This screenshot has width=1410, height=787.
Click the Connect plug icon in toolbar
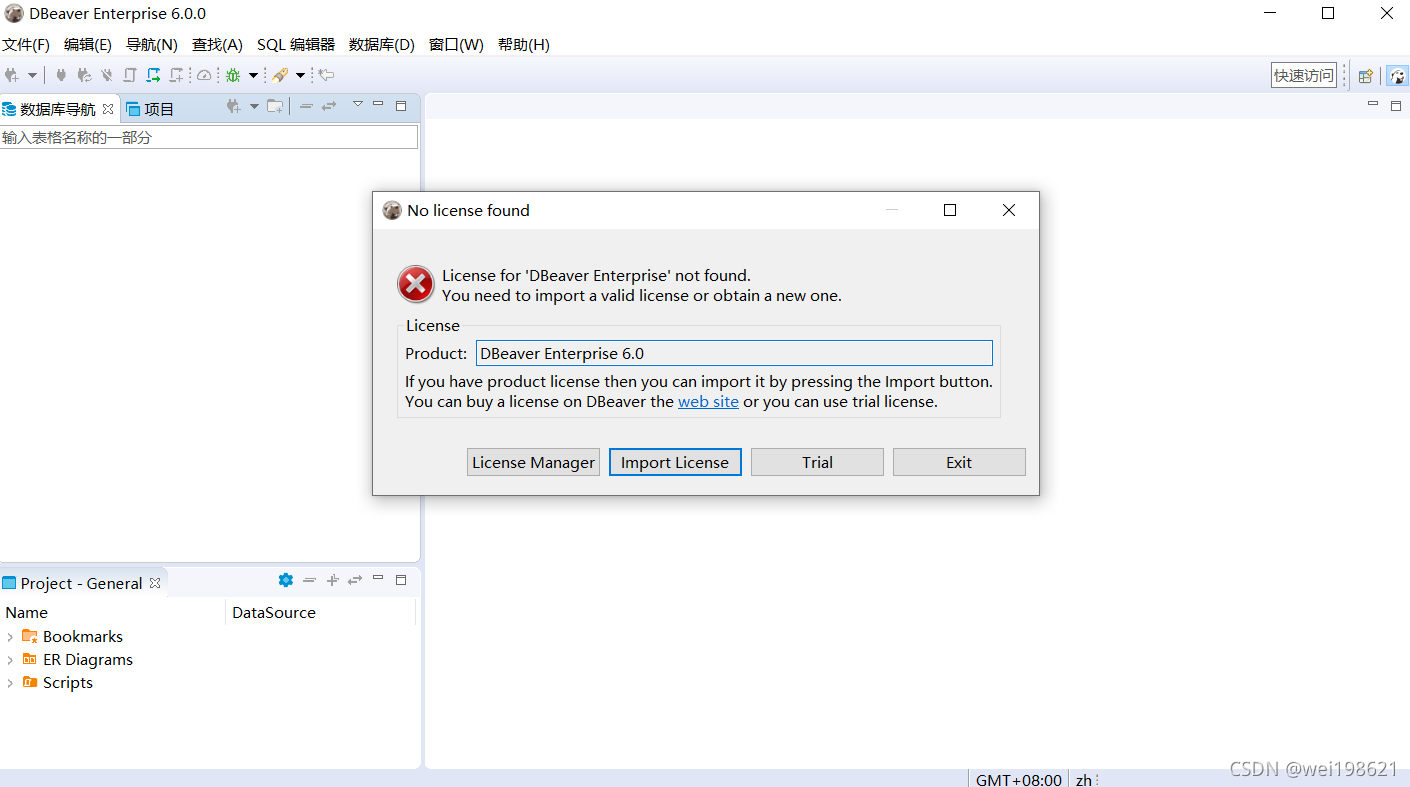[x=62, y=75]
